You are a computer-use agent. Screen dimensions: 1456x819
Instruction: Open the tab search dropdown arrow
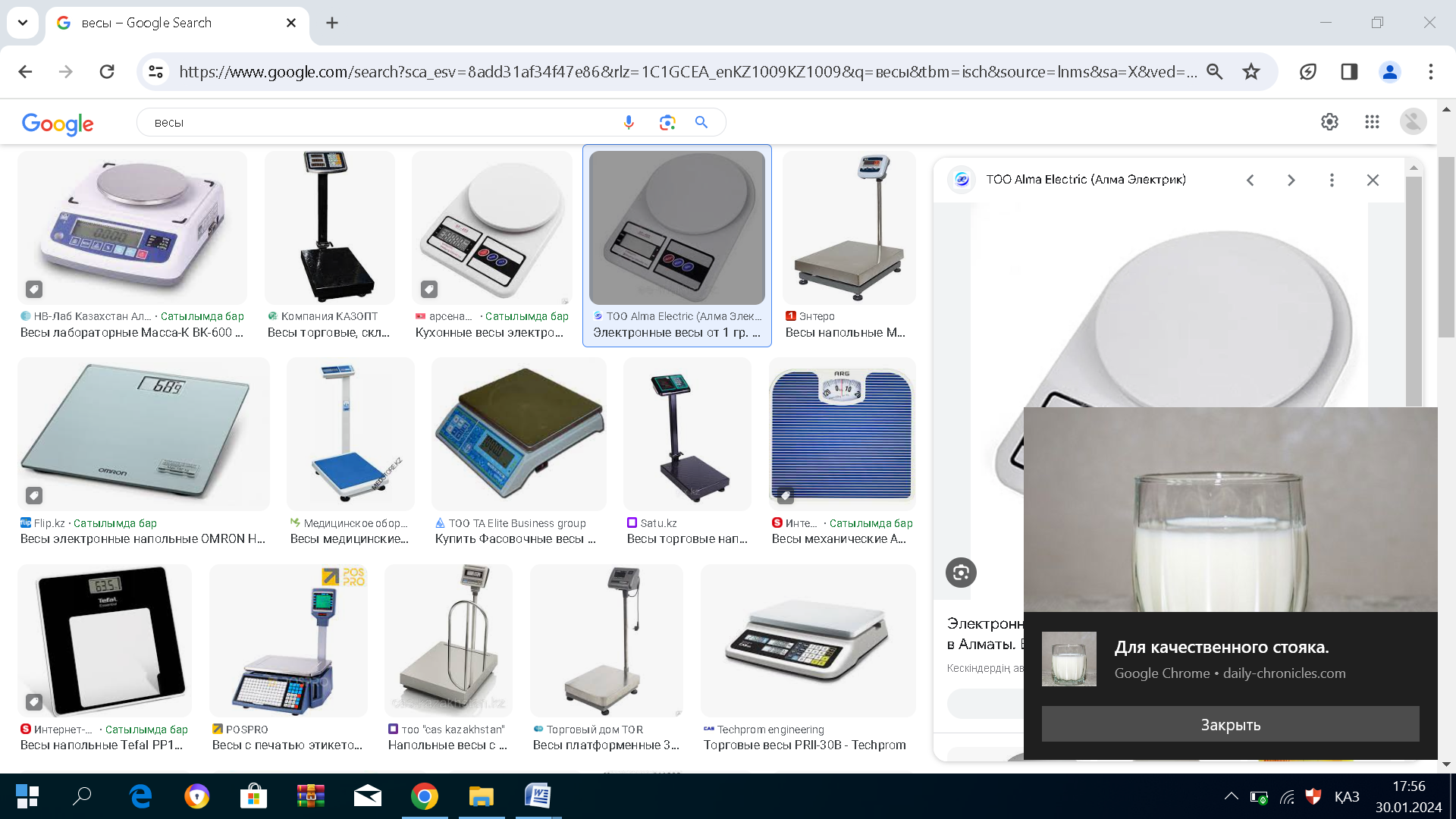coord(23,23)
